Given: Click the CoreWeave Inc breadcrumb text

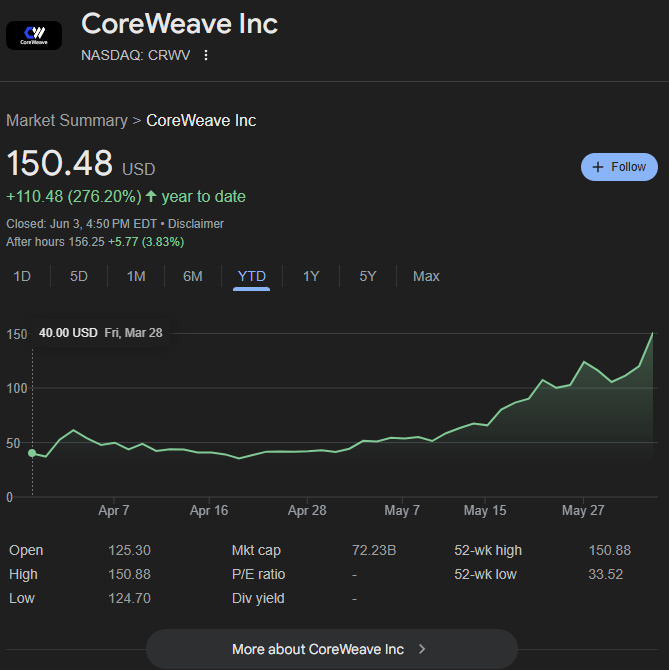Looking at the screenshot, I should pos(201,120).
